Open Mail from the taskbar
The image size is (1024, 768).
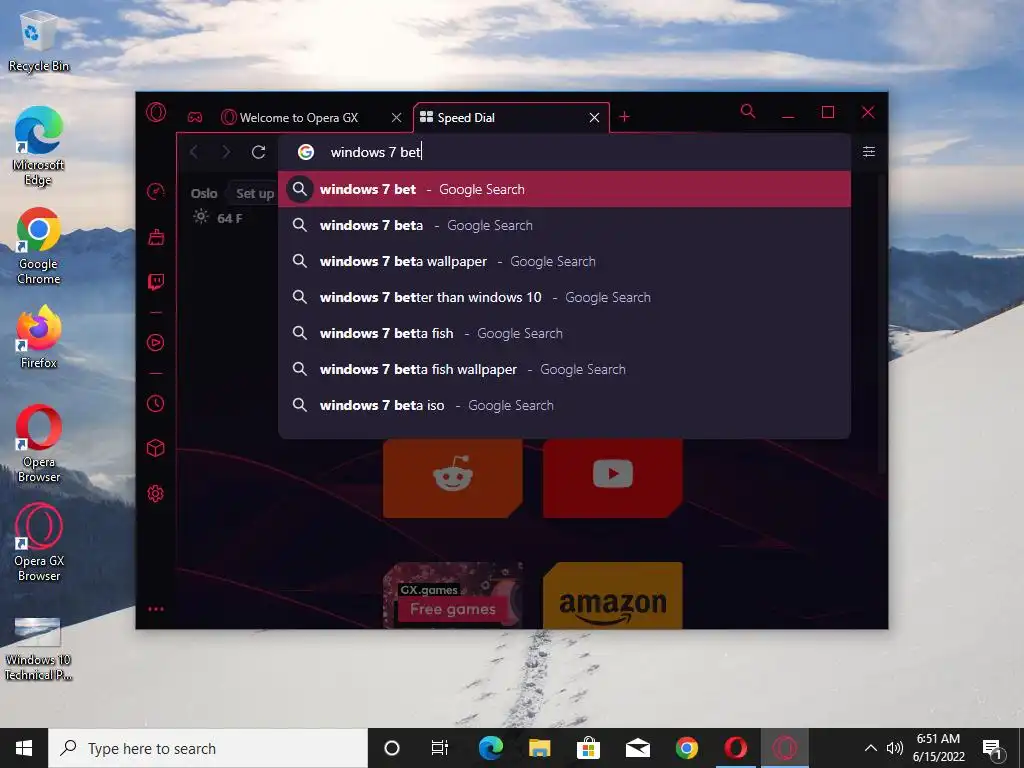click(x=637, y=748)
